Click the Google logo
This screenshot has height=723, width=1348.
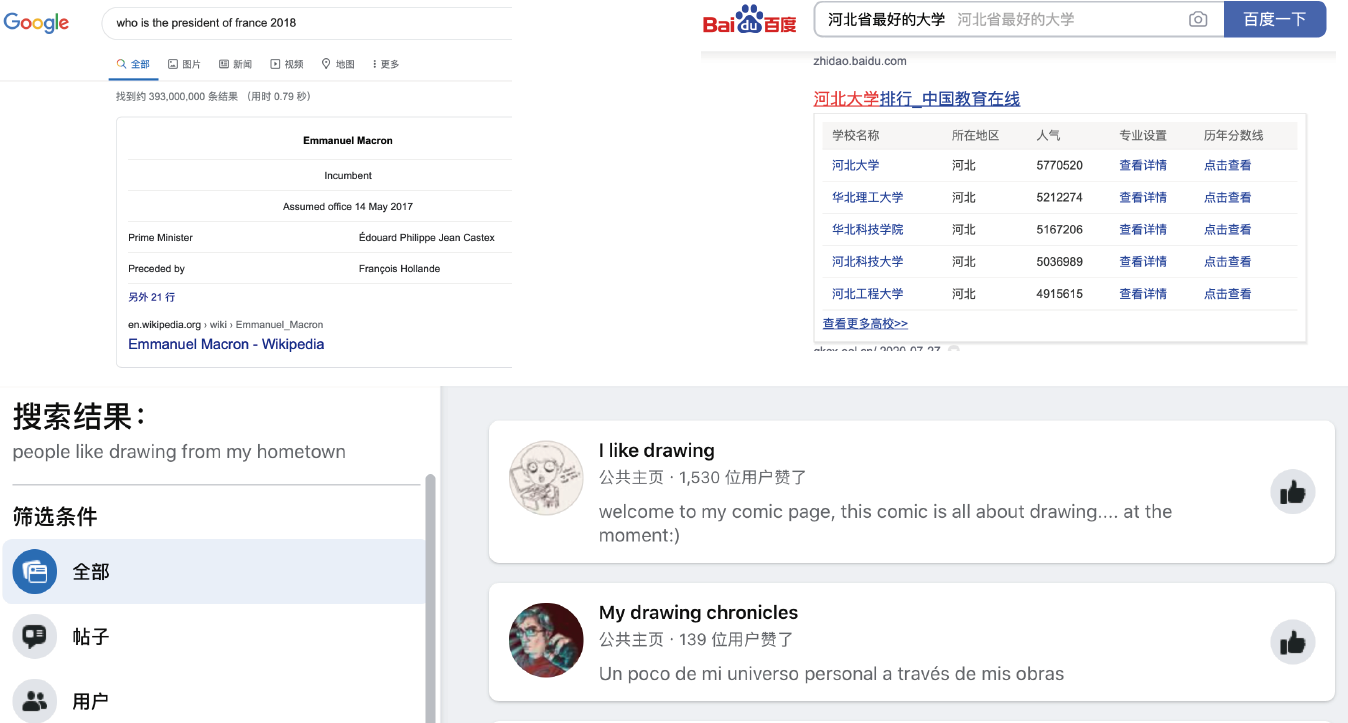pos(36,23)
